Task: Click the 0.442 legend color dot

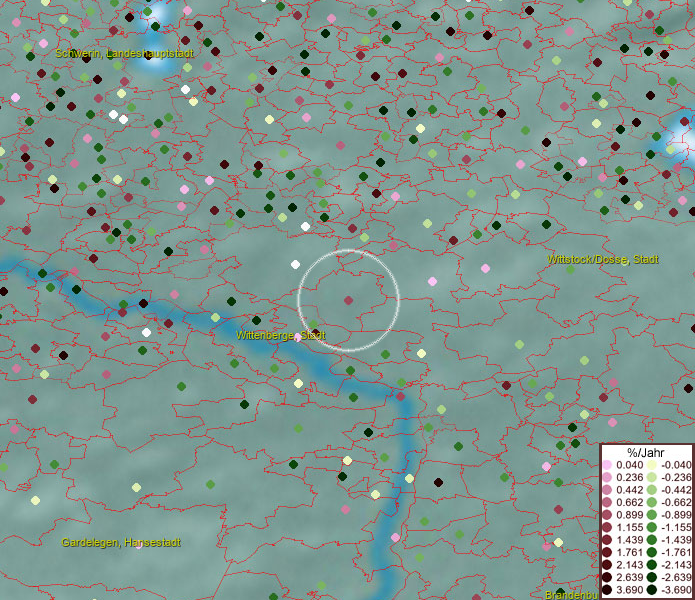Action: (x=607, y=490)
